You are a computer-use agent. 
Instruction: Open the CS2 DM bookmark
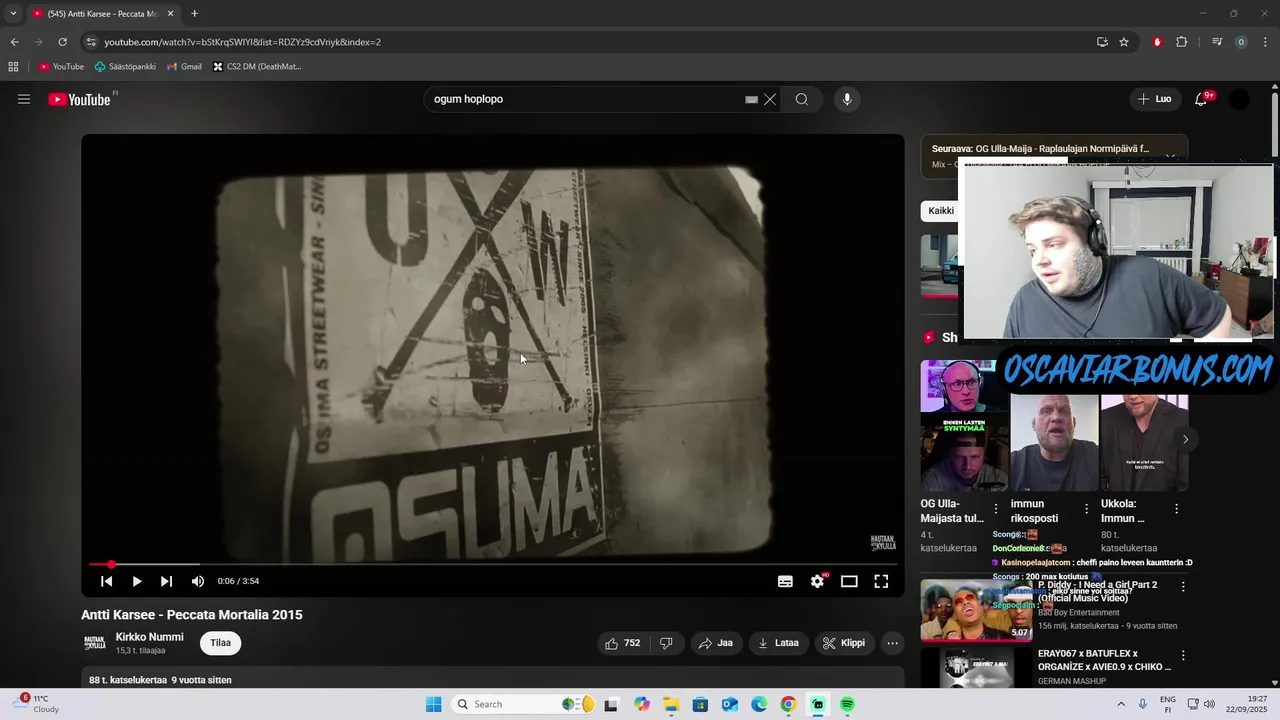coord(257,67)
